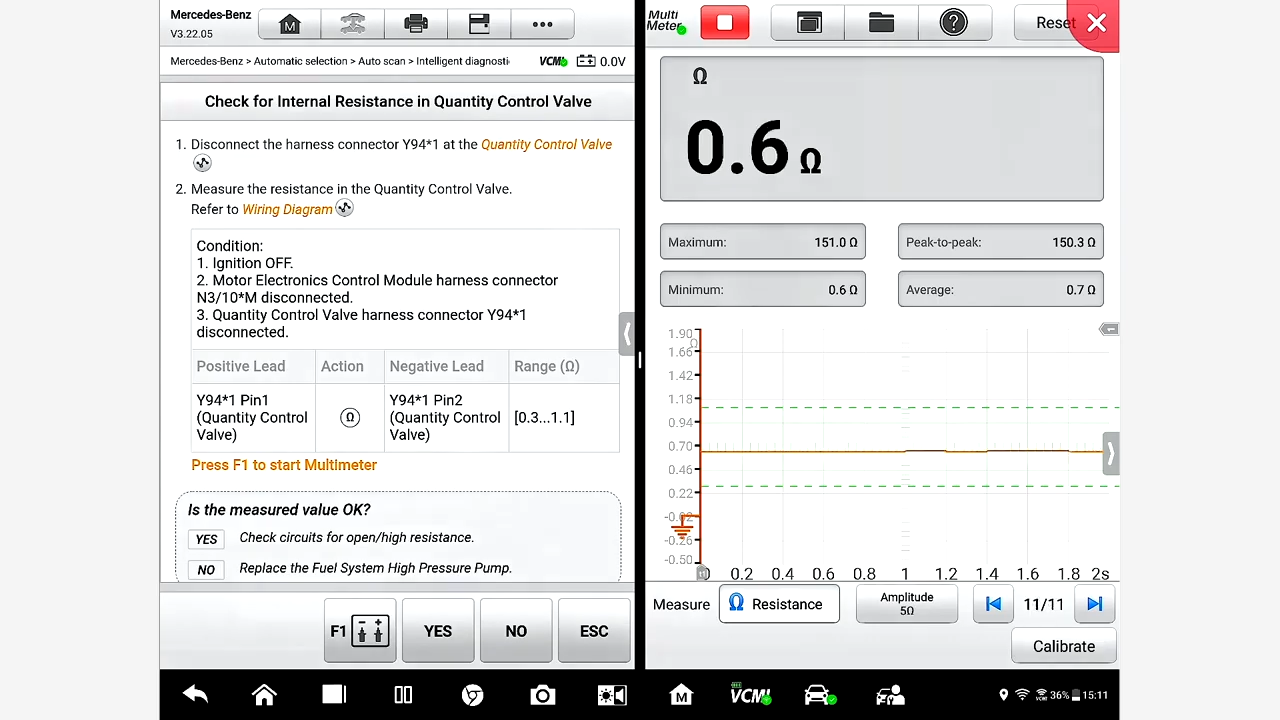Expand the left side panel arrow
This screenshot has height=720, width=1280.
click(627, 335)
